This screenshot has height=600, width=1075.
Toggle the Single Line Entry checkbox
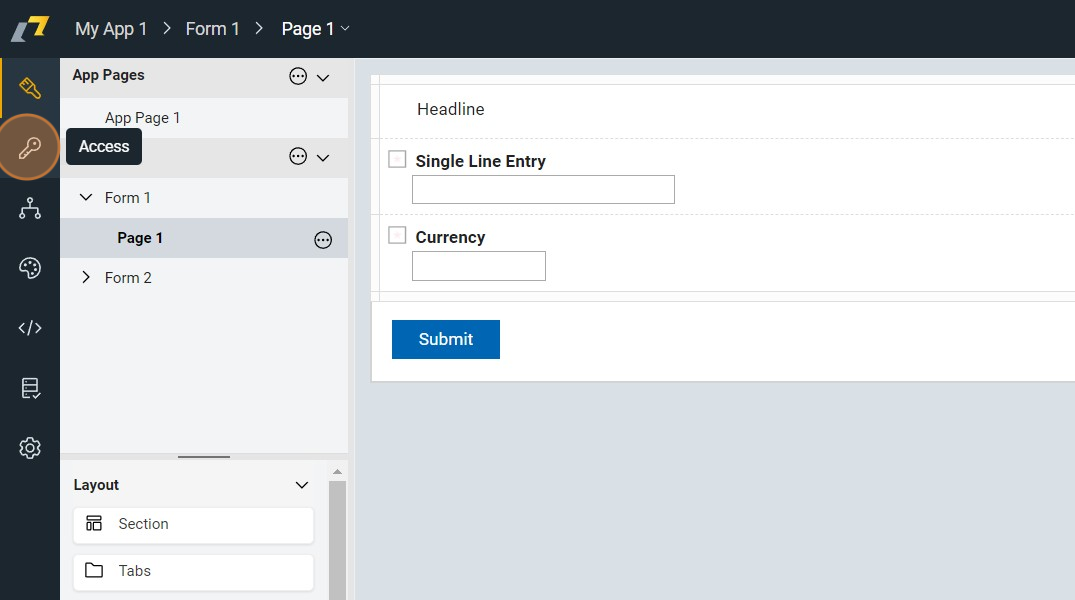point(397,159)
